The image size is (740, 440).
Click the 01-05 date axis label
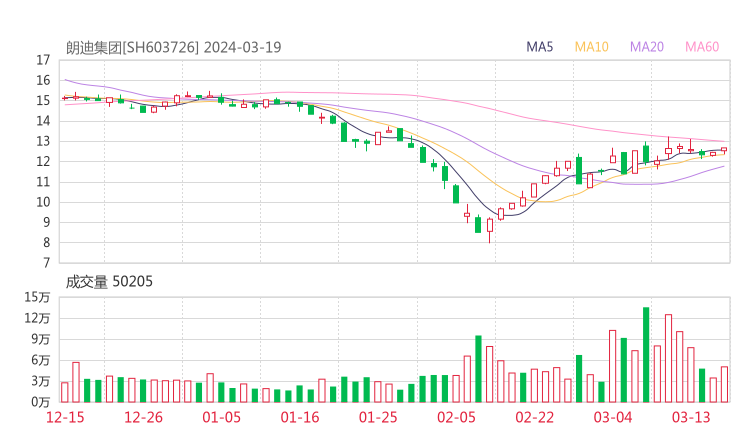pos(221,417)
